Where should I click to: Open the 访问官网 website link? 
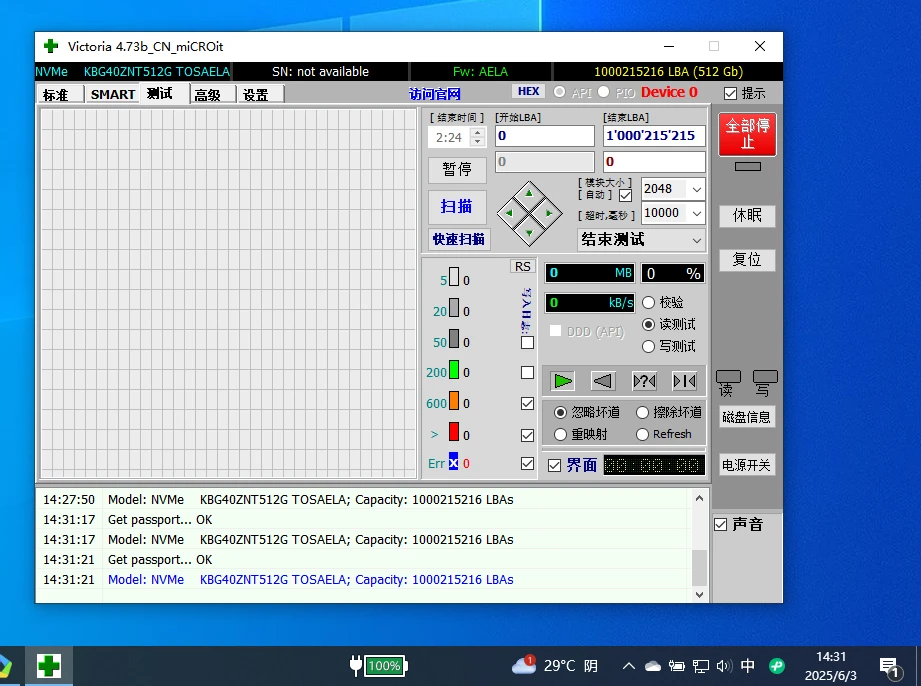(435, 94)
